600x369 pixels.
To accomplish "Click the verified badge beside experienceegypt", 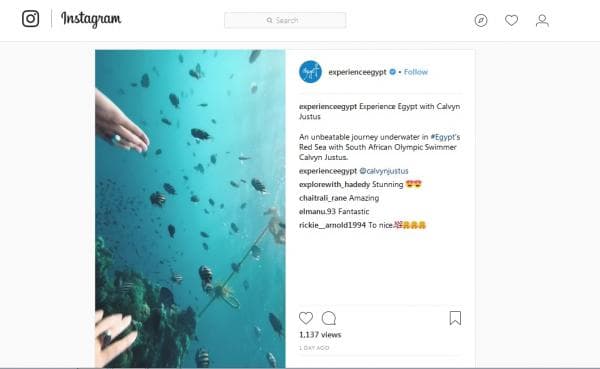I will click(393, 72).
